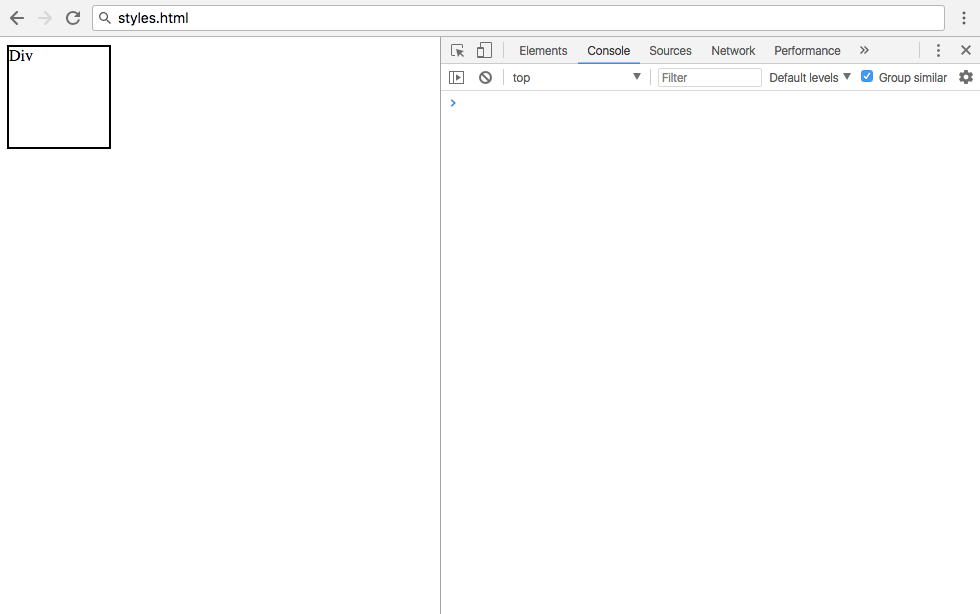The image size is (980, 614).
Task: Open the Performance tab
Action: point(807,51)
